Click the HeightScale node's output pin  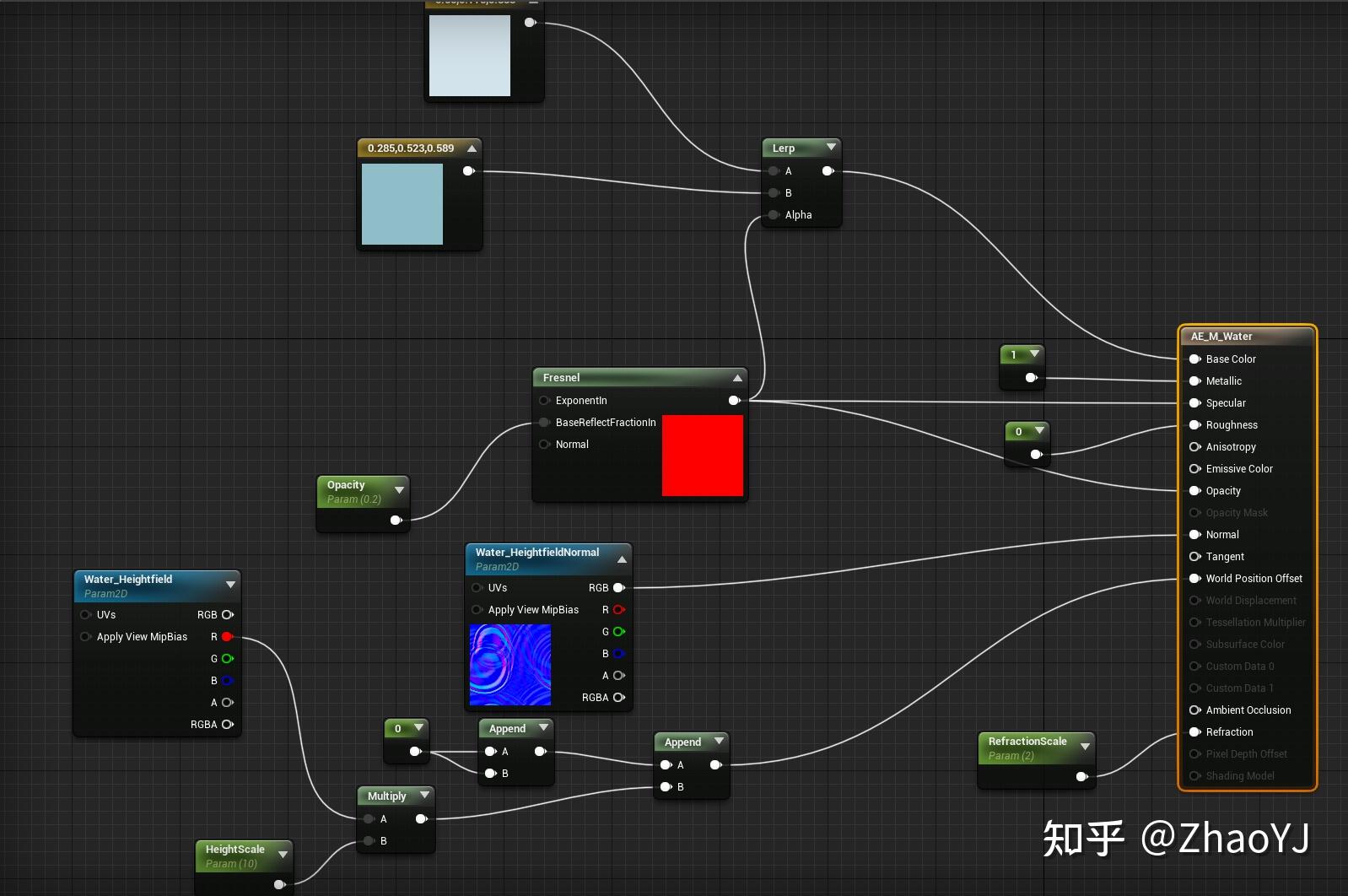pos(279,884)
